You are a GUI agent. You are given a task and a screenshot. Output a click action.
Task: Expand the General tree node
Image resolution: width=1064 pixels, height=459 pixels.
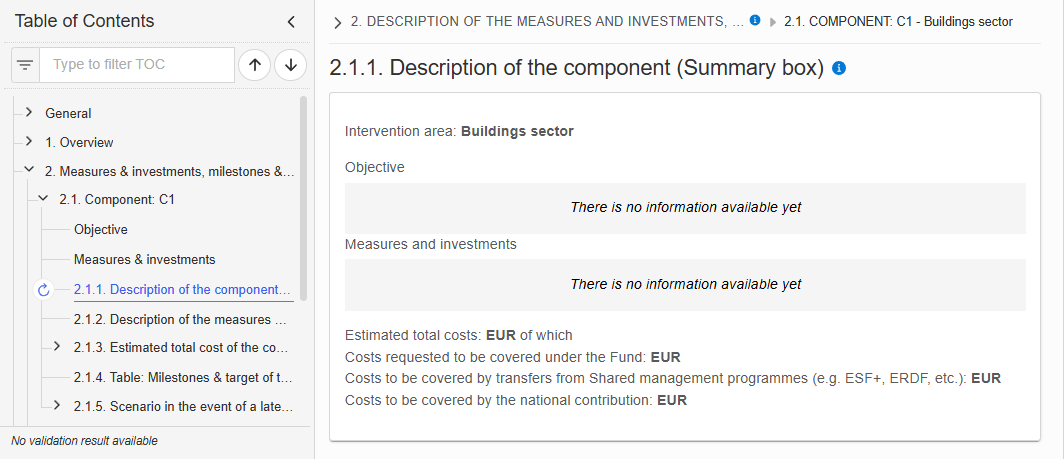(x=28, y=112)
